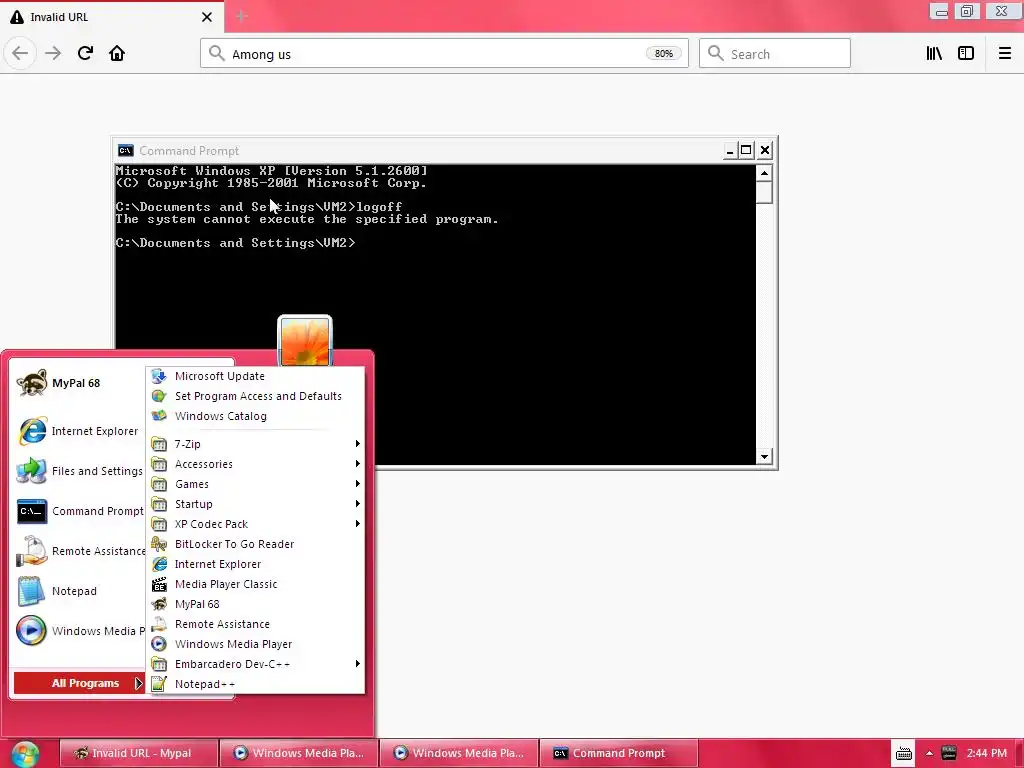
Task: Select the Invalid URL tab
Action: [x=112, y=17]
